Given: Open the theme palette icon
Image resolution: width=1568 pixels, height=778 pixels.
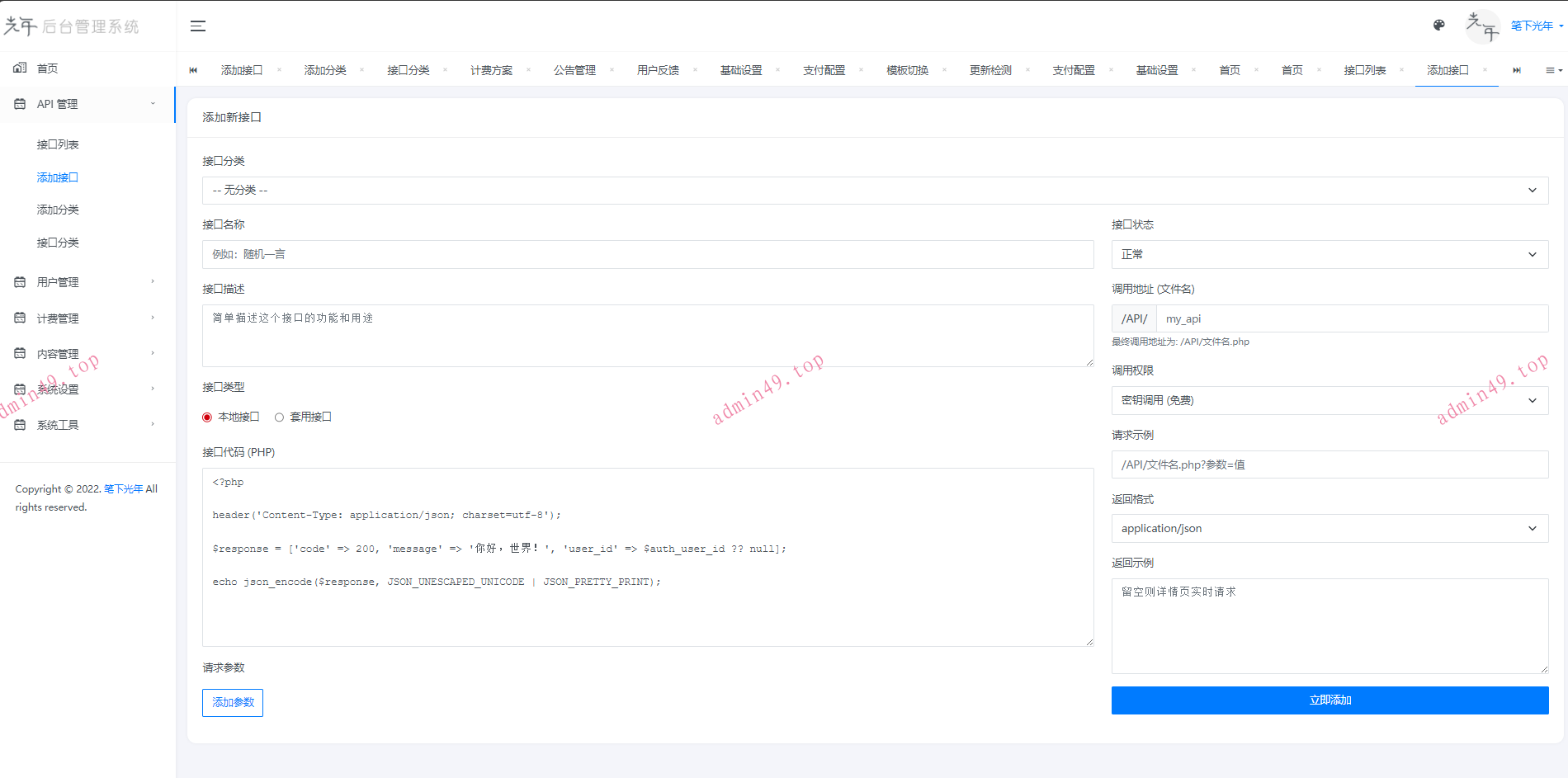Looking at the screenshot, I should [x=1438, y=26].
